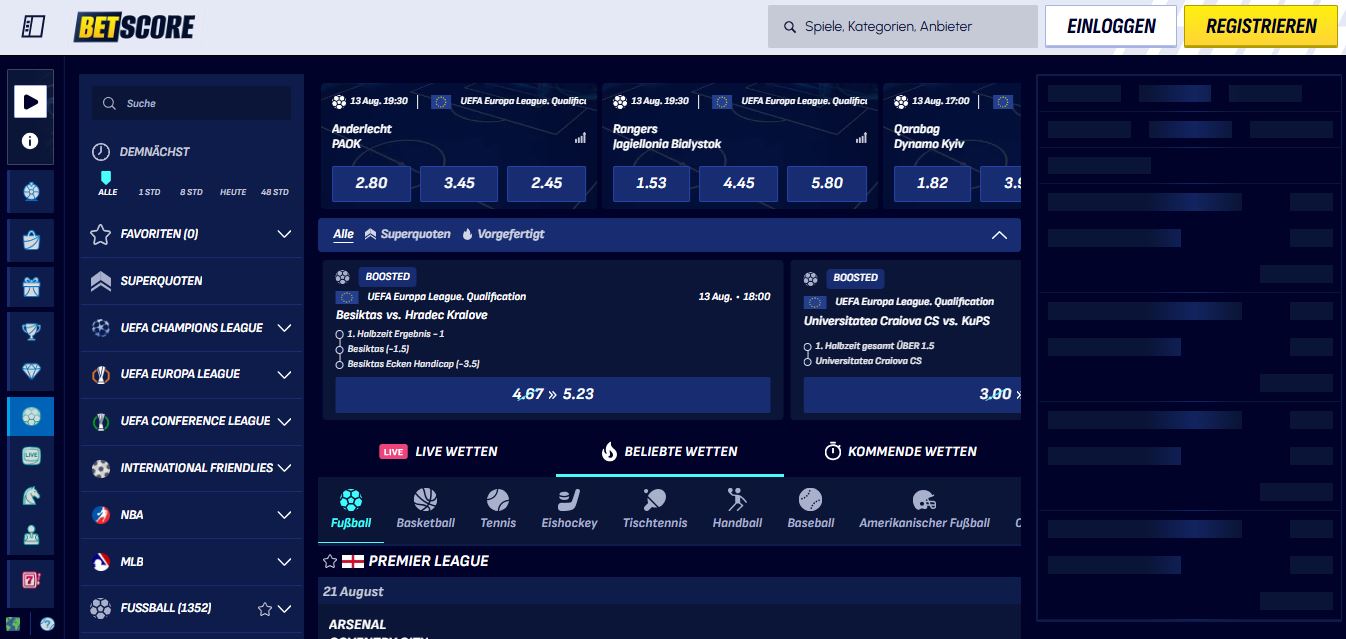Image resolution: width=1346 pixels, height=639 pixels.
Task: Set upcoming time slider to 1 STD
Action: (149, 192)
